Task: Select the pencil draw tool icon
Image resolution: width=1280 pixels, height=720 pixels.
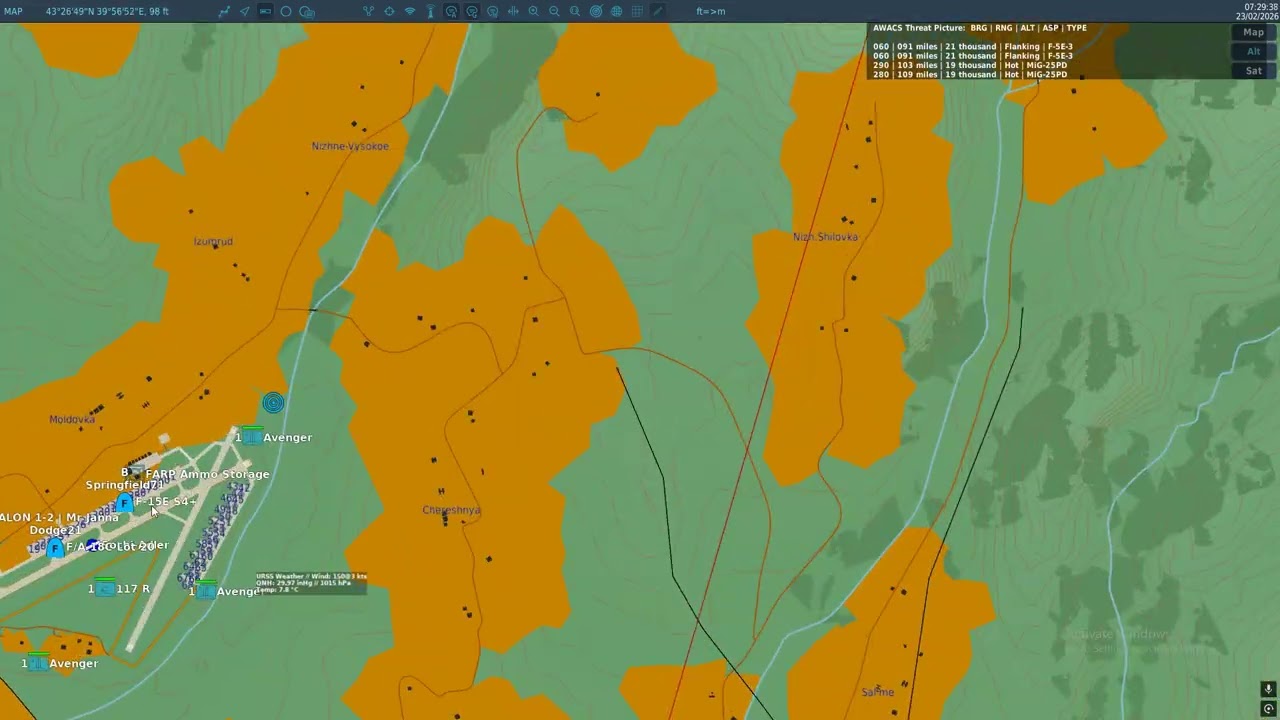Action: pos(657,11)
